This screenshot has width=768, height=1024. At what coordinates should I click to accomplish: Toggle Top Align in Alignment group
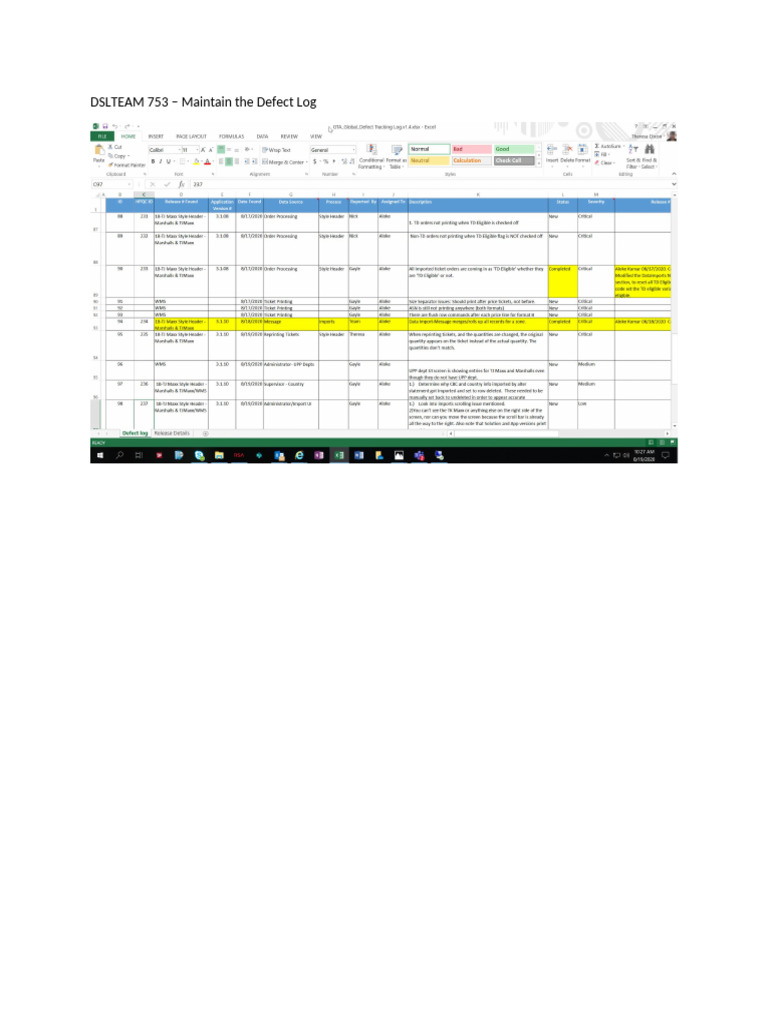point(221,150)
